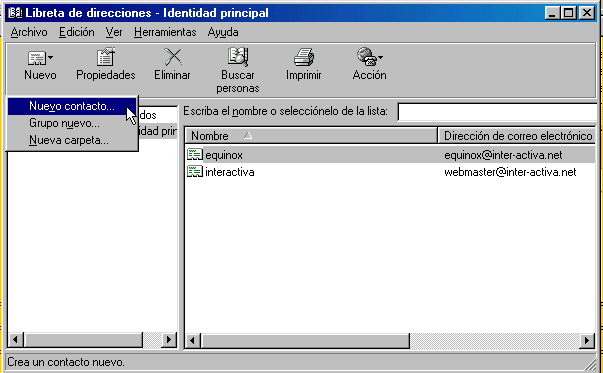The width and height of the screenshot is (603, 373).
Task: Maximize the Libreta de direcciones window
Action: (568, 13)
